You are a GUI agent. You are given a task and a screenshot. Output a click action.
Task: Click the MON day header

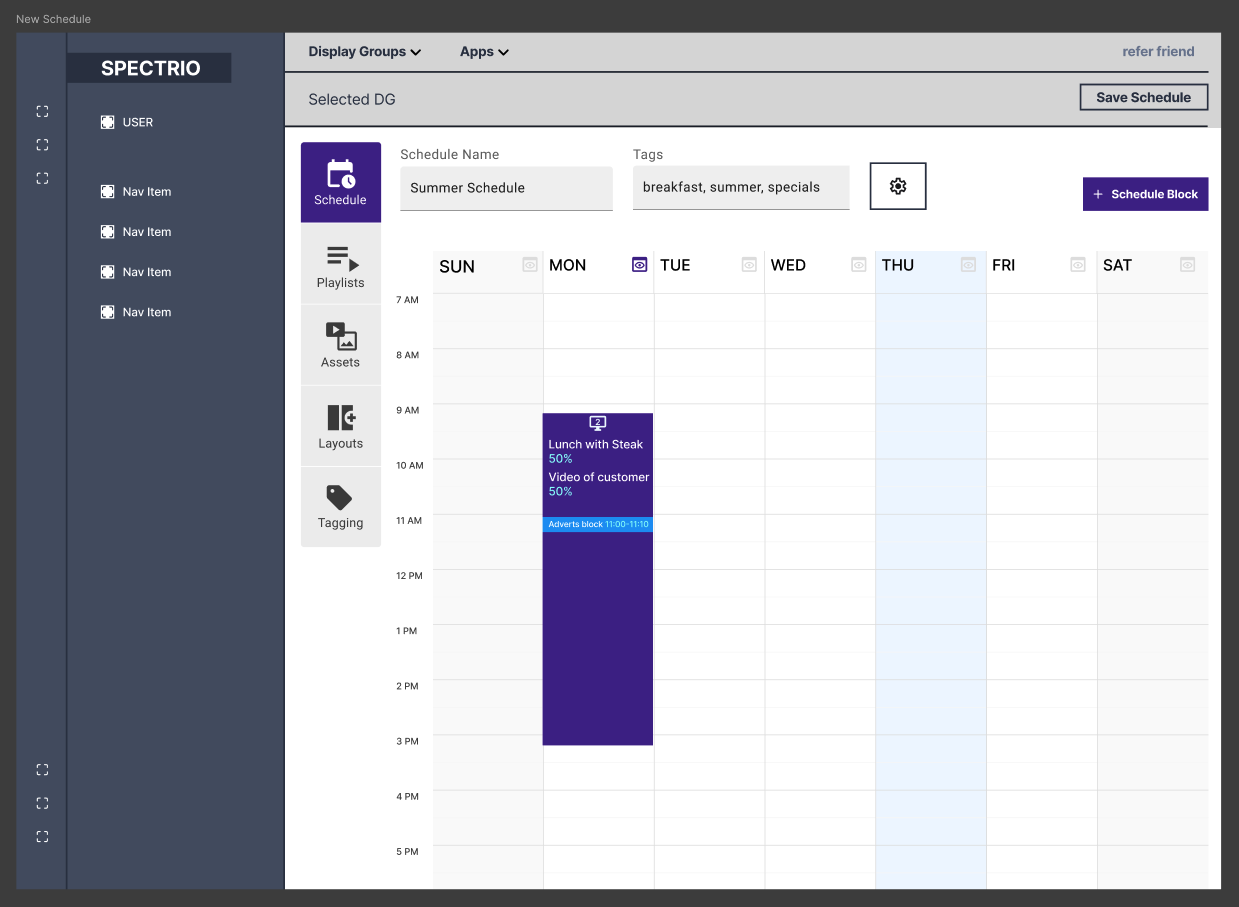[x=568, y=265]
